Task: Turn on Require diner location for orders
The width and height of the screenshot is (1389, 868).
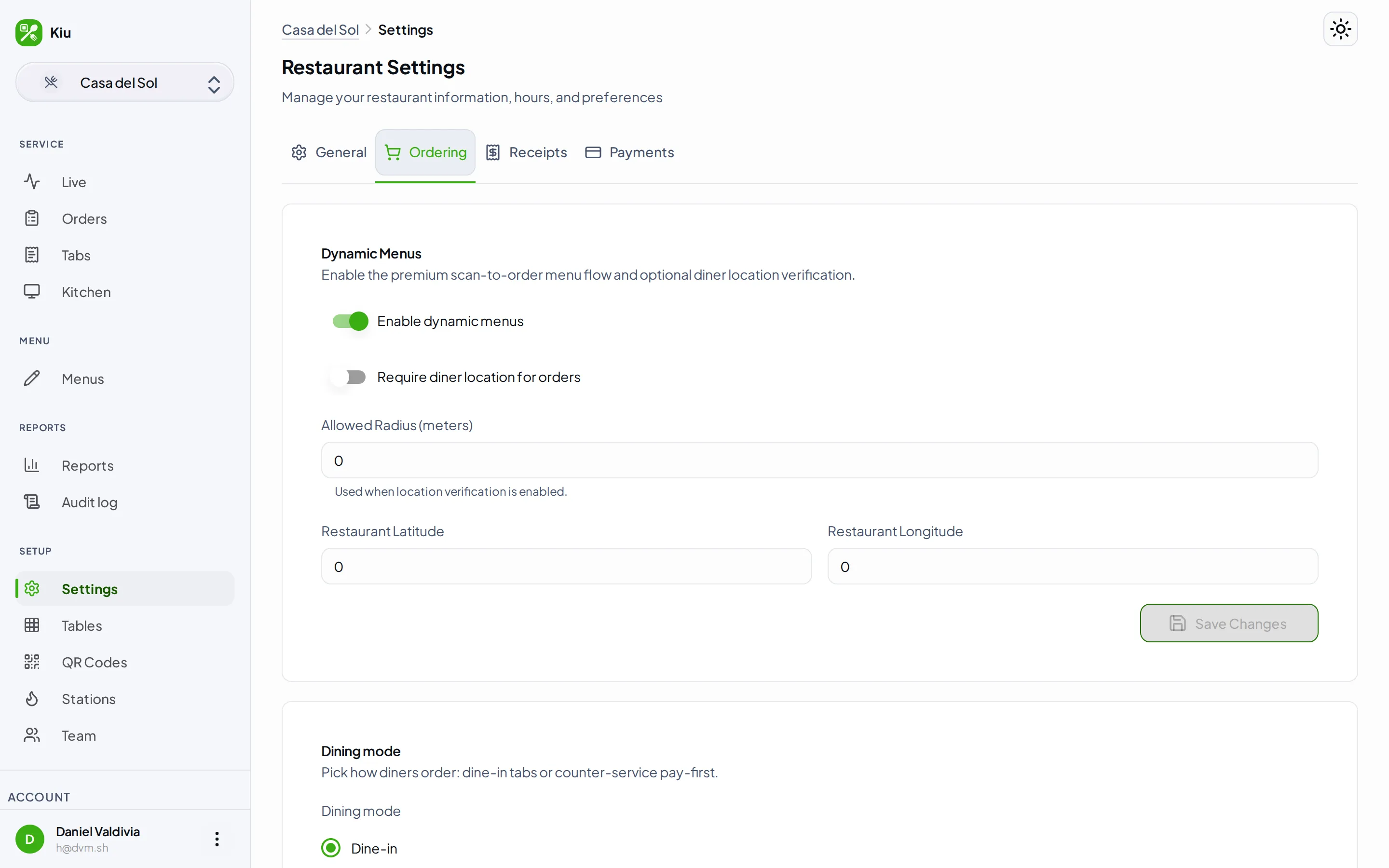Action: (350, 377)
